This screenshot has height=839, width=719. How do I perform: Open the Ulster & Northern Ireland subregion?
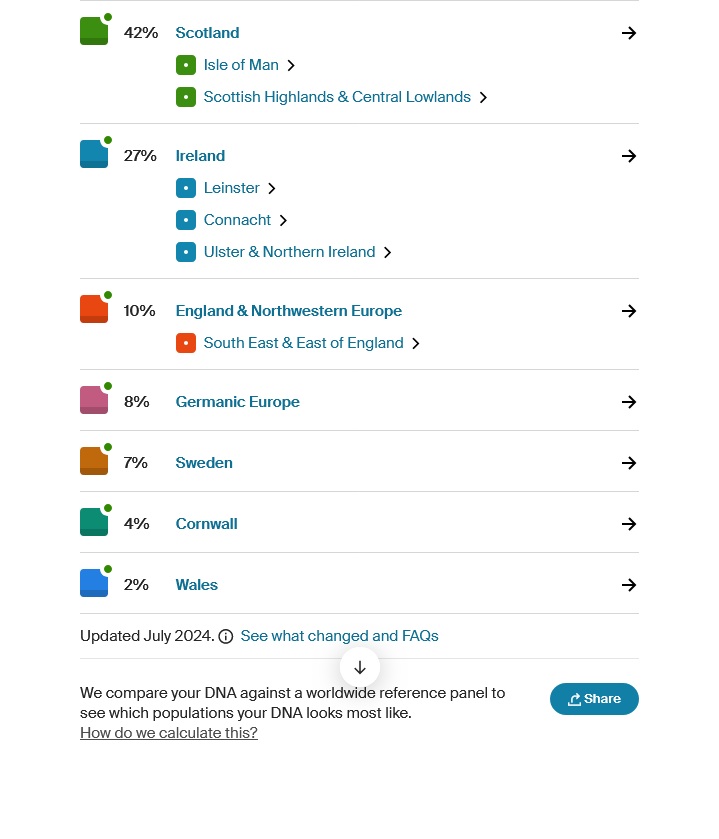289,252
